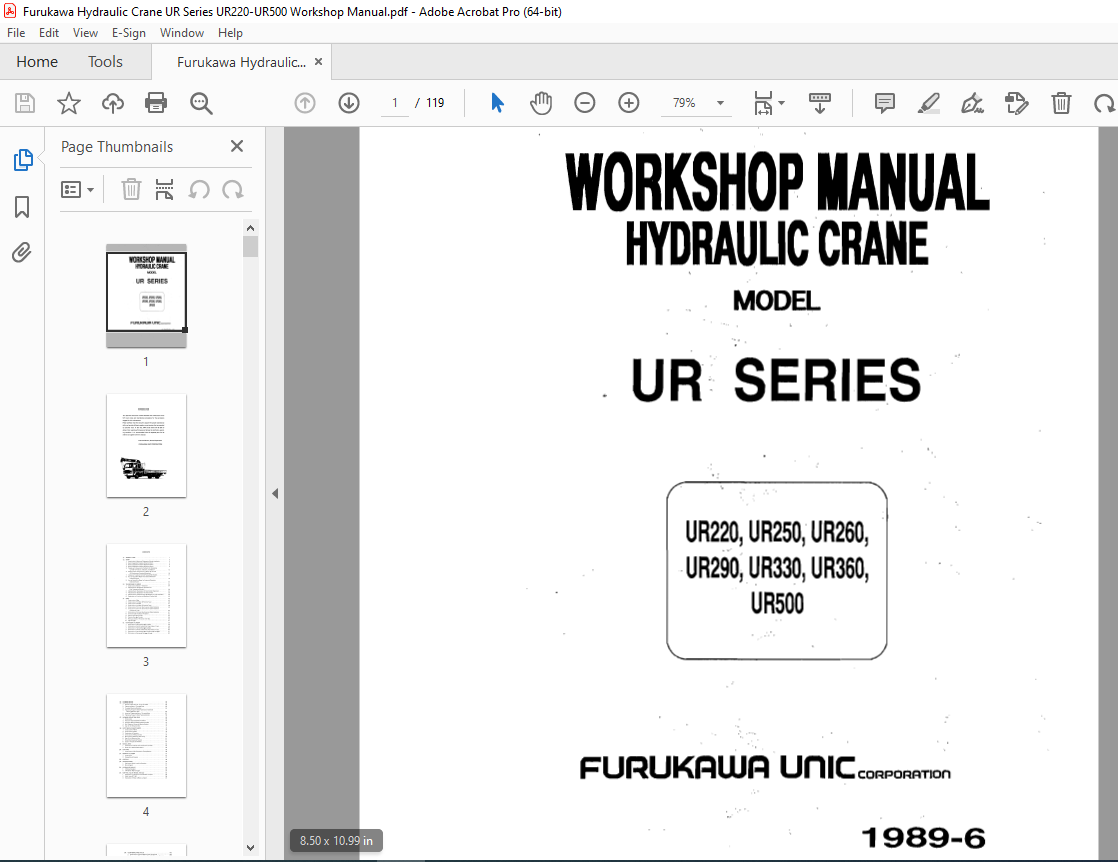Open the Window menu

click(x=181, y=33)
